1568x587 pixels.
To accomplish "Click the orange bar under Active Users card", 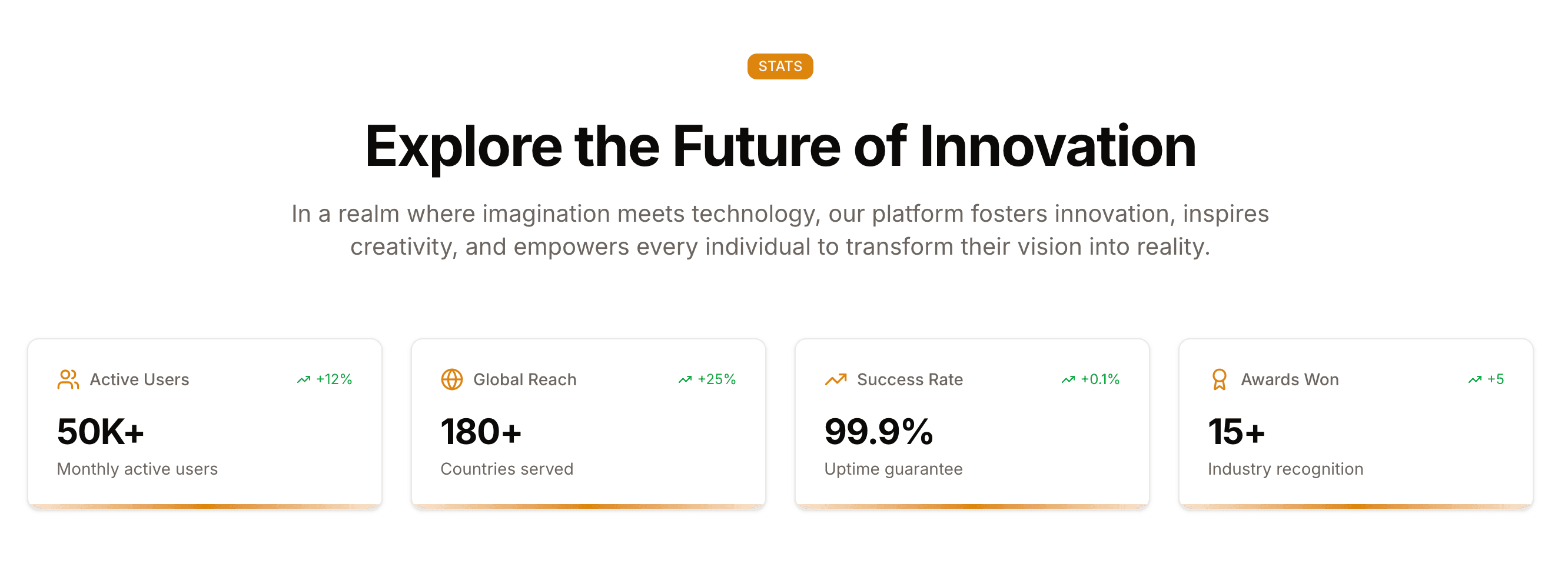I will coord(204,506).
